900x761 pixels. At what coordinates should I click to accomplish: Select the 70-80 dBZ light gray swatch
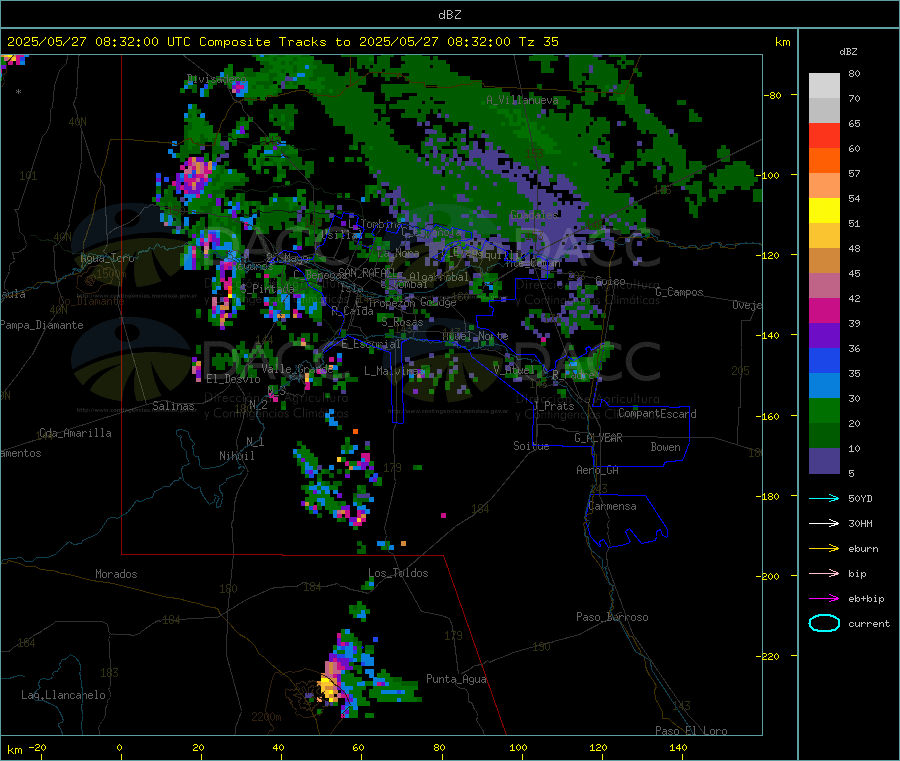[824, 86]
